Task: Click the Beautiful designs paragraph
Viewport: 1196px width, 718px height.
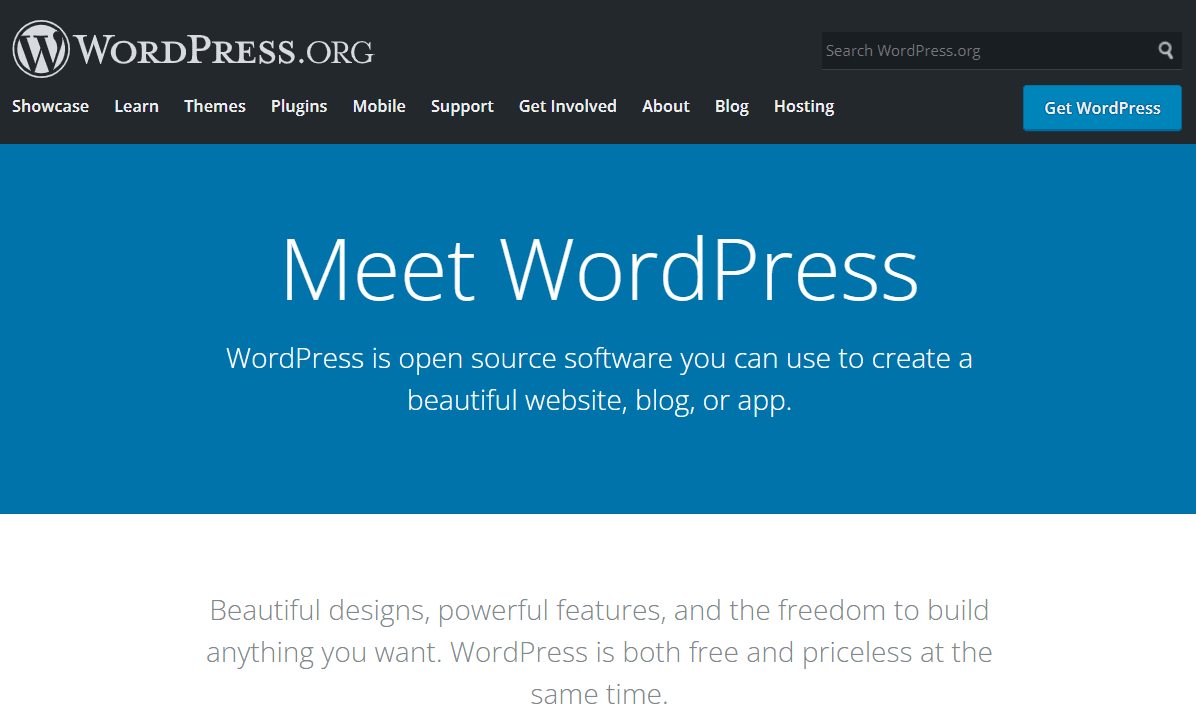Action: 599,650
